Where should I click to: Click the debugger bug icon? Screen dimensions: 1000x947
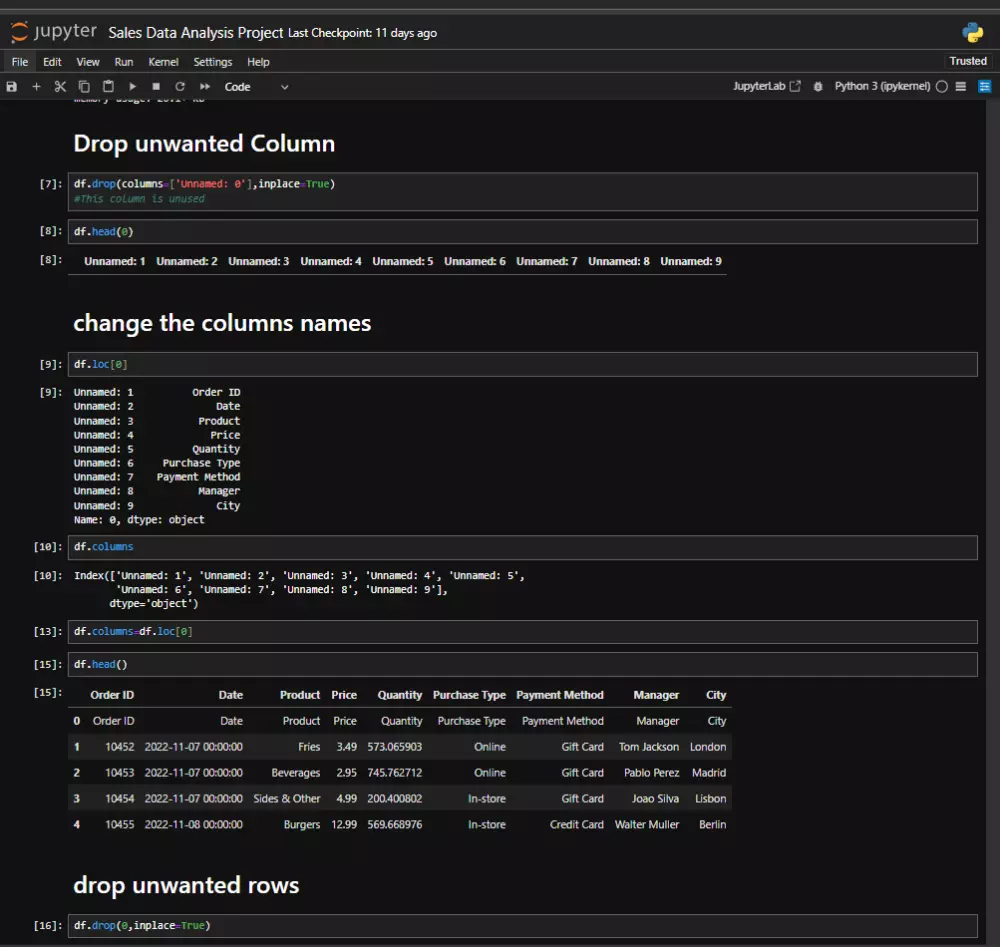(818, 87)
